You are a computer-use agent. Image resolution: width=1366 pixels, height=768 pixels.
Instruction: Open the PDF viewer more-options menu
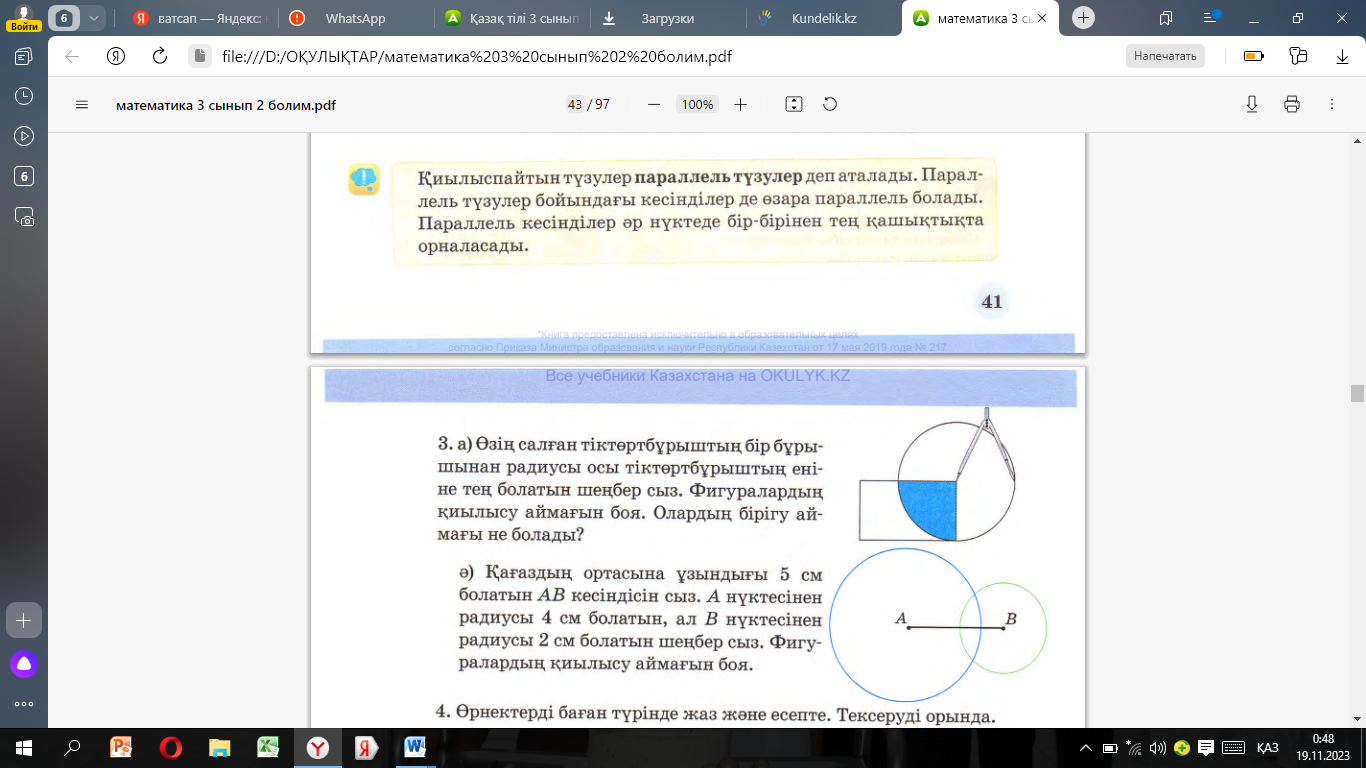1331,104
